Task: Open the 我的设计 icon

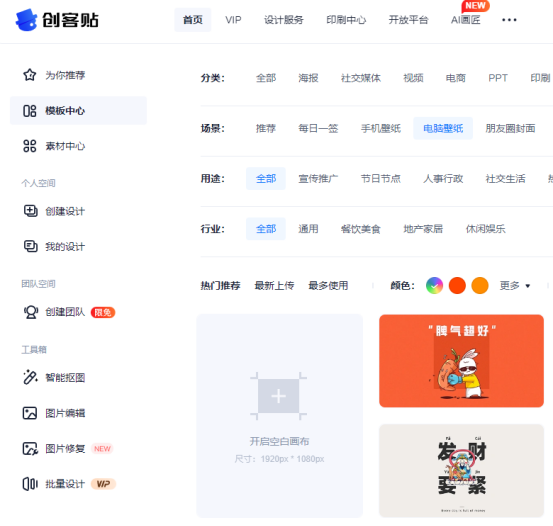Action: tap(30, 246)
